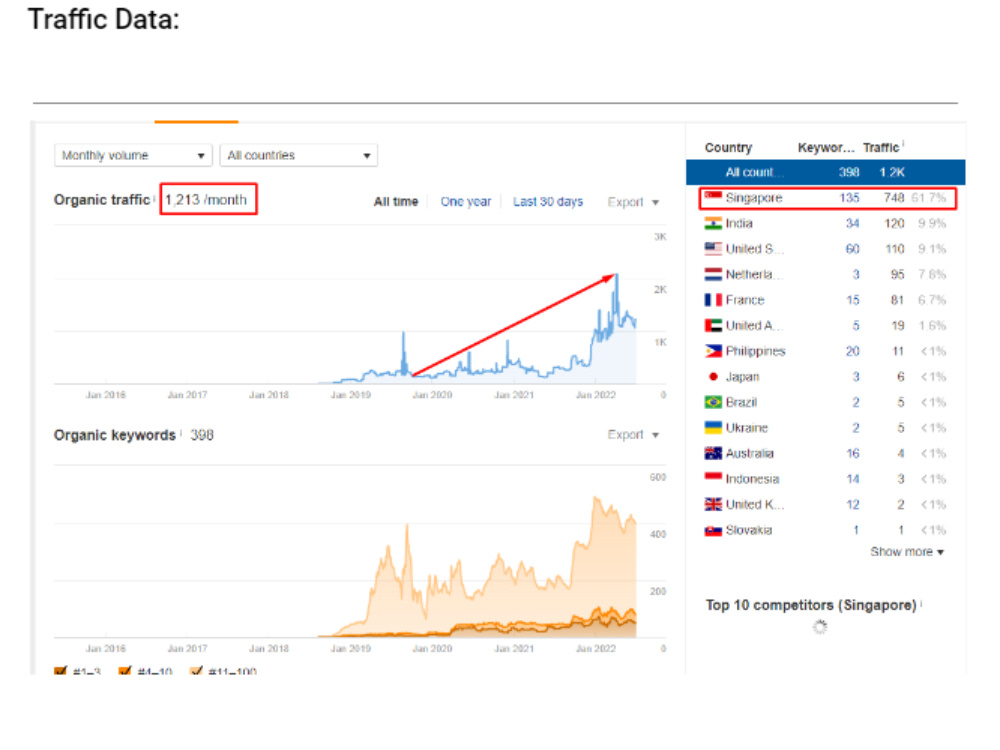Image resolution: width=1000 pixels, height=750 pixels.
Task: Click the Singapore flag icon
Action: tap(713, 196)
